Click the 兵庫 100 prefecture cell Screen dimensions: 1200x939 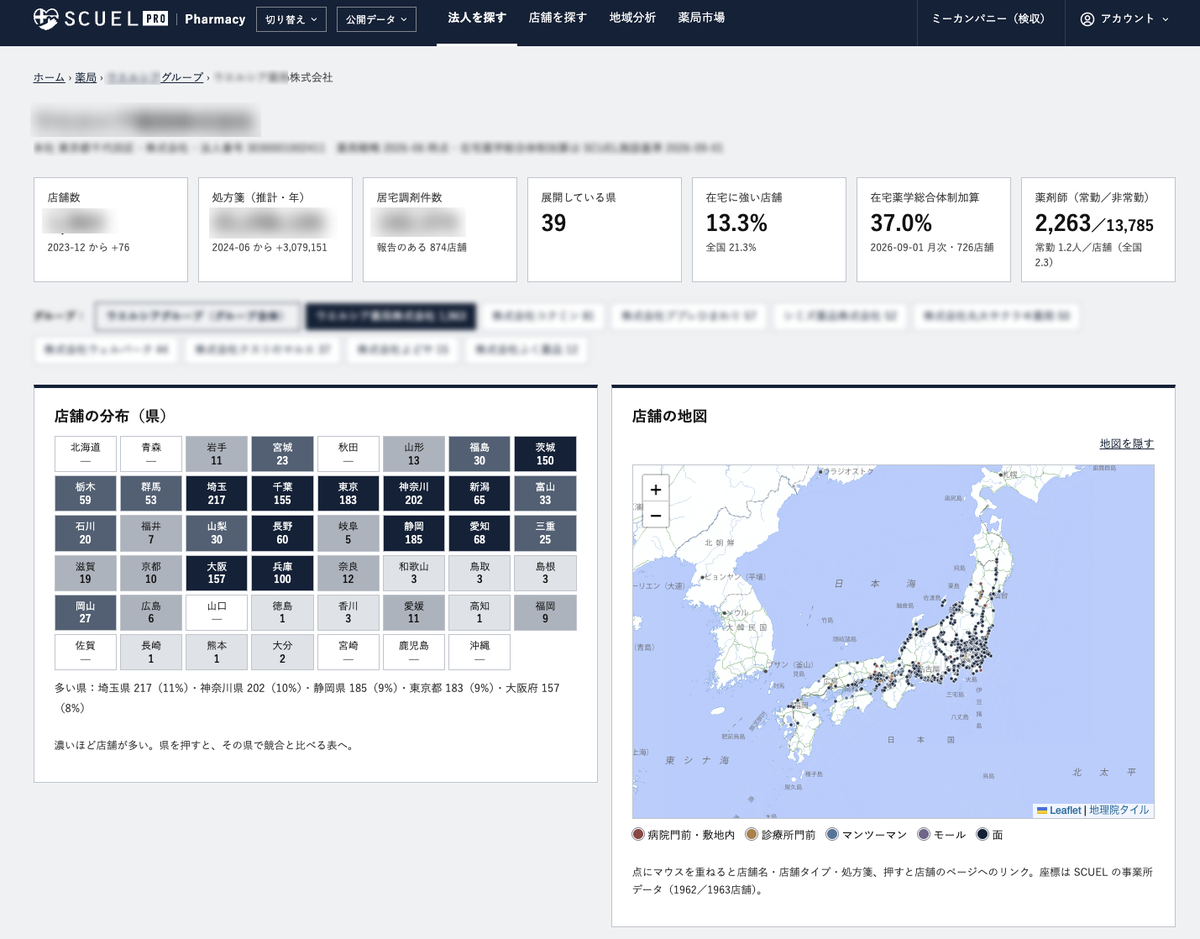(282, 573)
